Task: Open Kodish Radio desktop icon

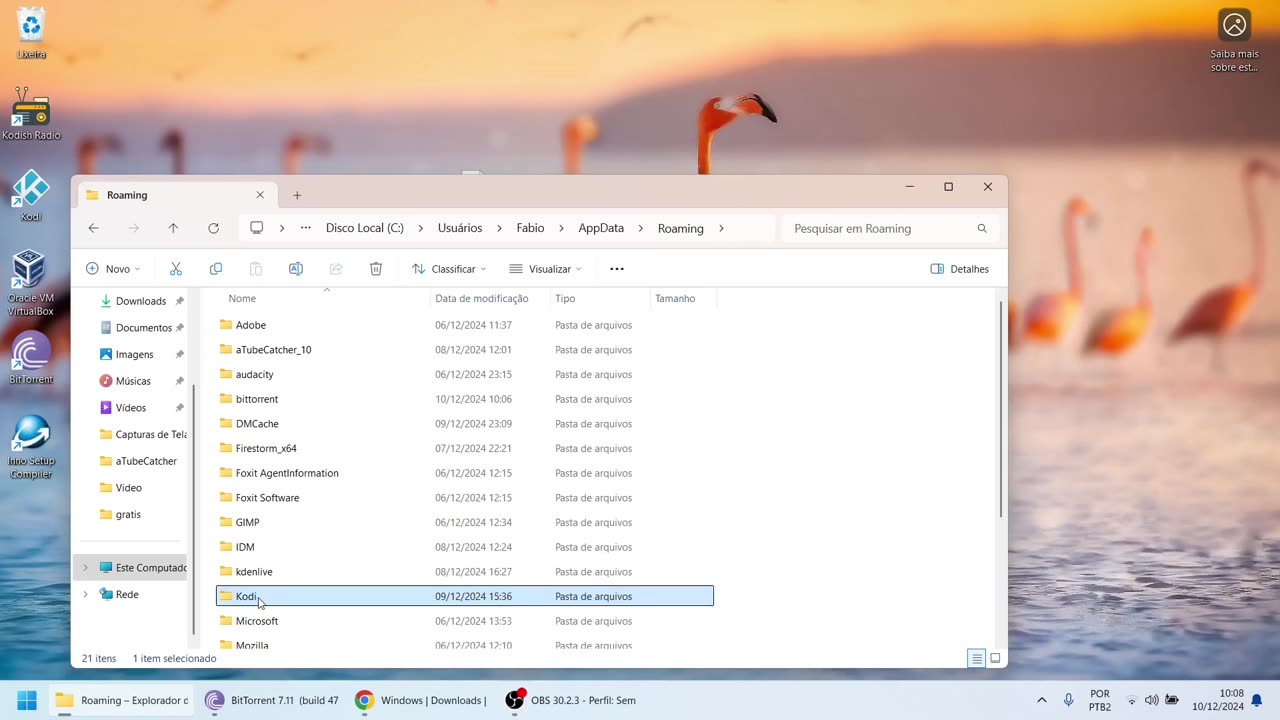Action: (x=31, y=113)
